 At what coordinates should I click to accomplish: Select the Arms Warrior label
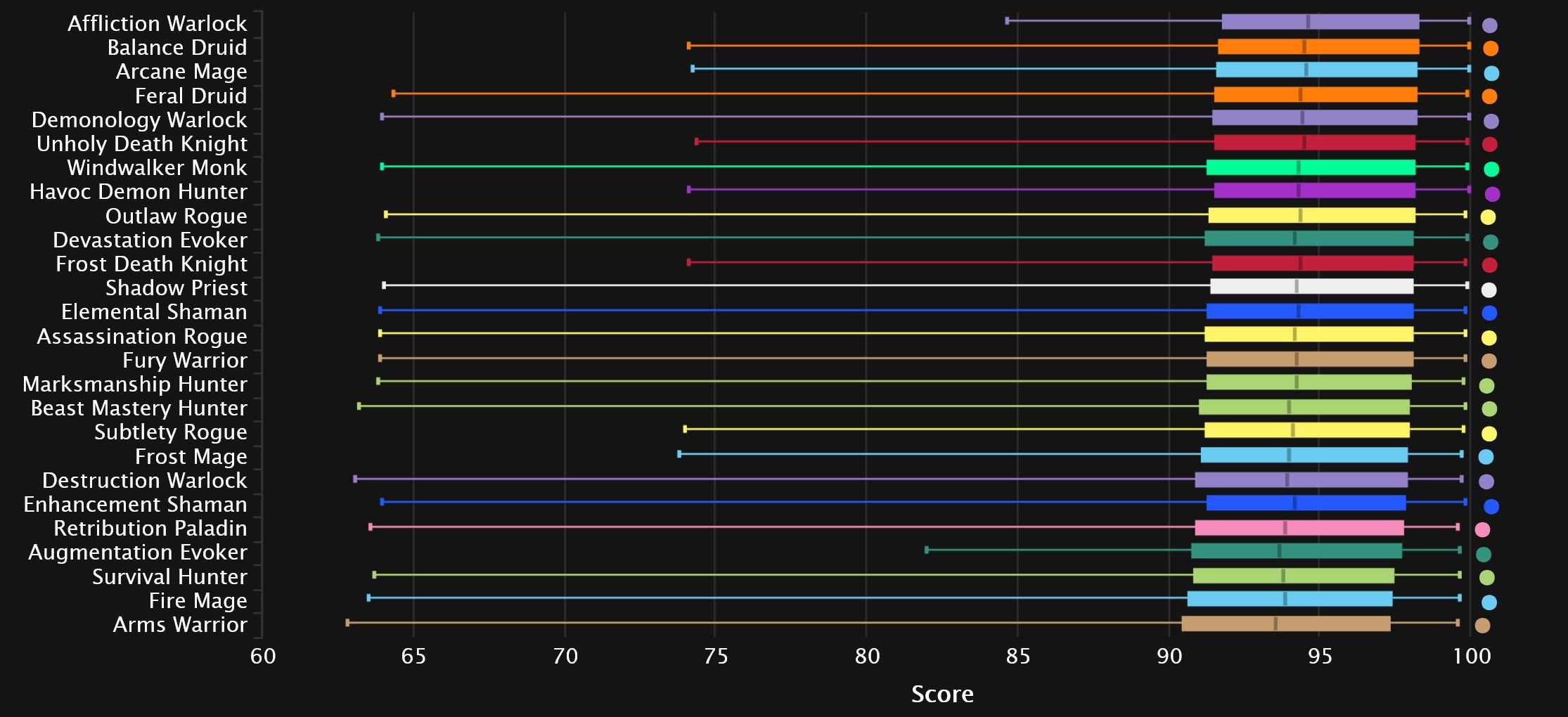tap(180, 624)
